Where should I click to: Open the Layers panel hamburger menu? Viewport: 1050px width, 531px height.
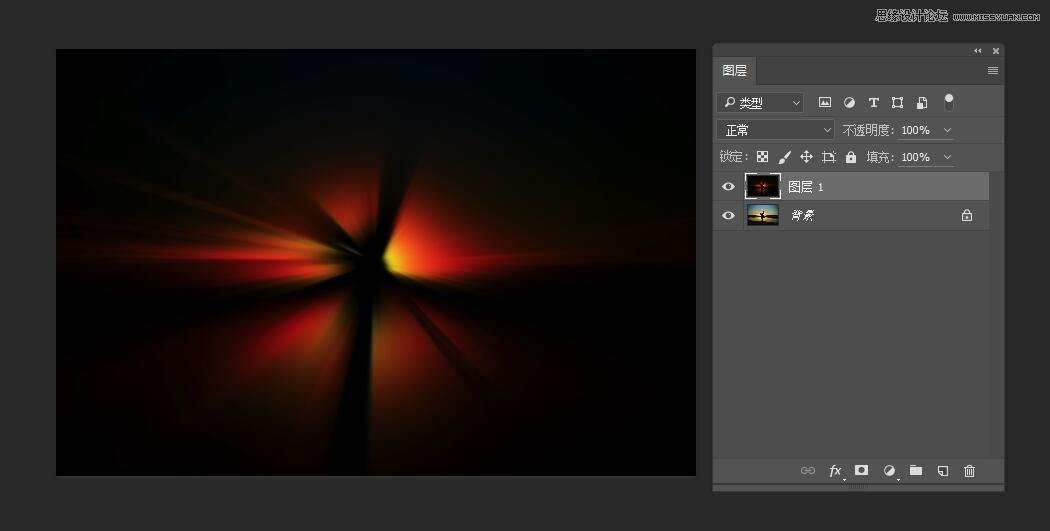[992, 70]
